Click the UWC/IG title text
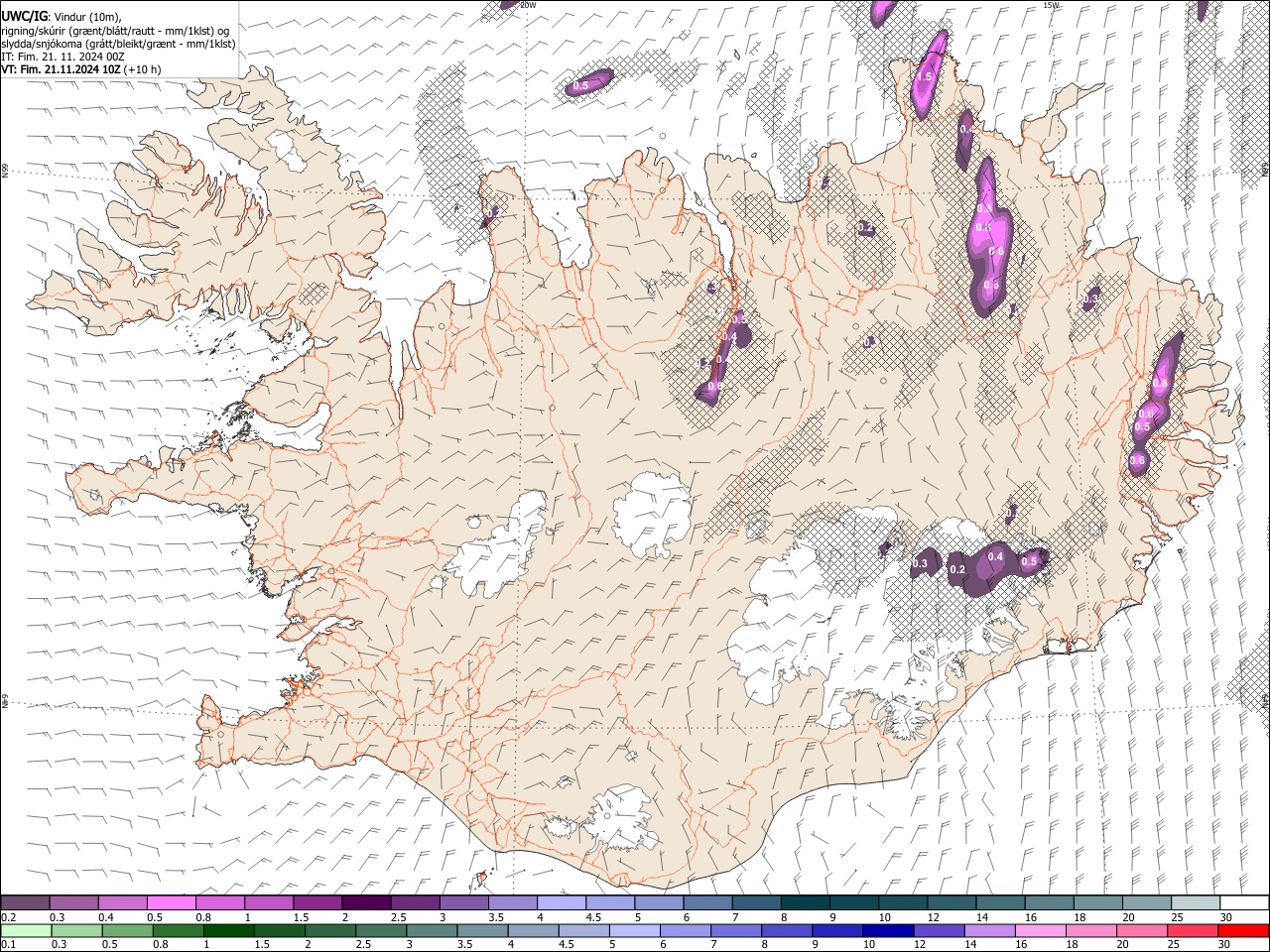 click(x=24, y=16)
